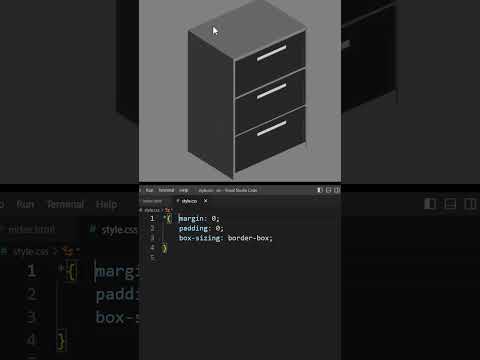Click the top drawer handle of cabinet
The image size is (480, 360).
(x=272, y=53)
